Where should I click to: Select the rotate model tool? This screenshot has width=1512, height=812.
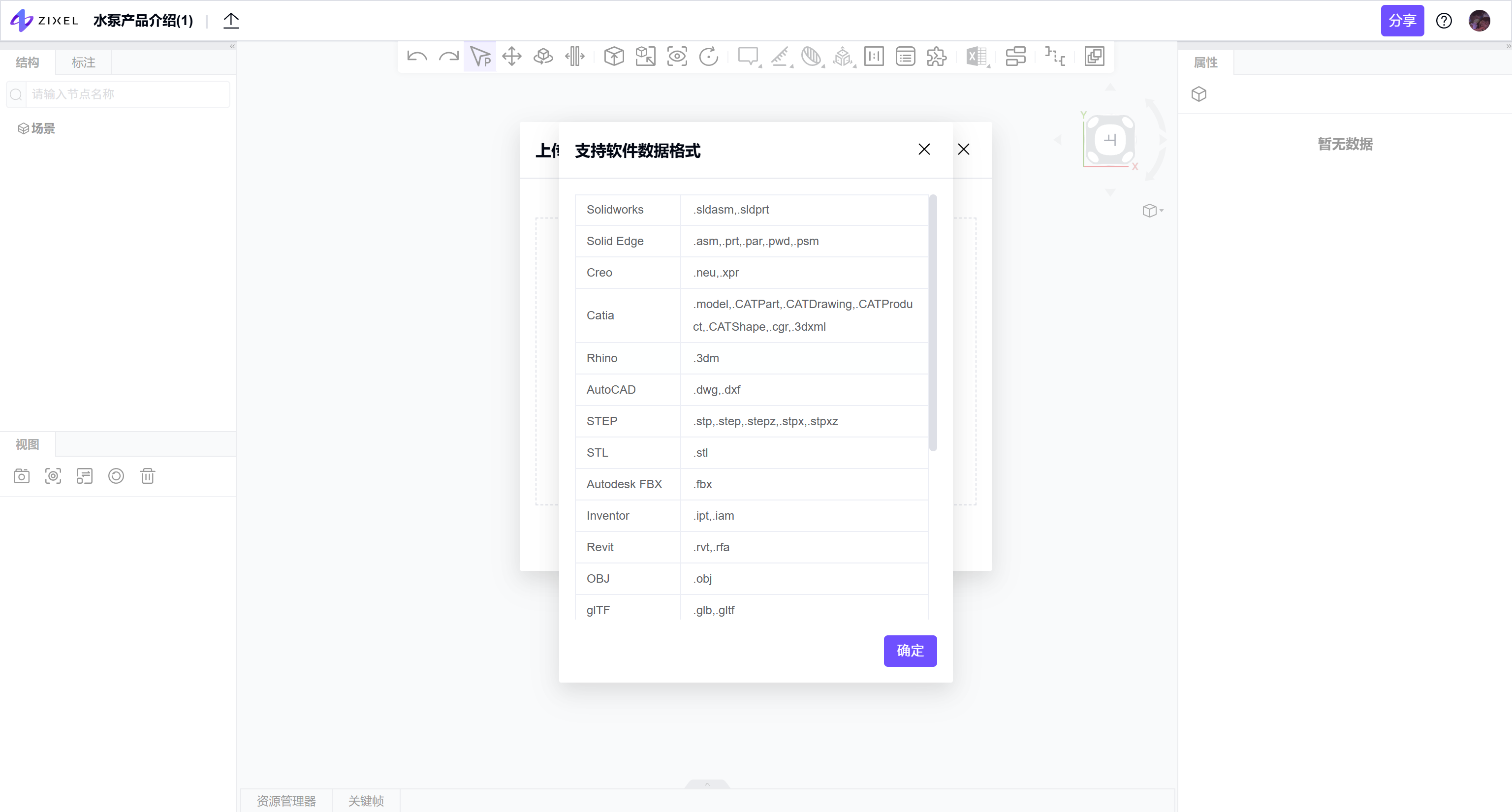[x=543, y=57]
